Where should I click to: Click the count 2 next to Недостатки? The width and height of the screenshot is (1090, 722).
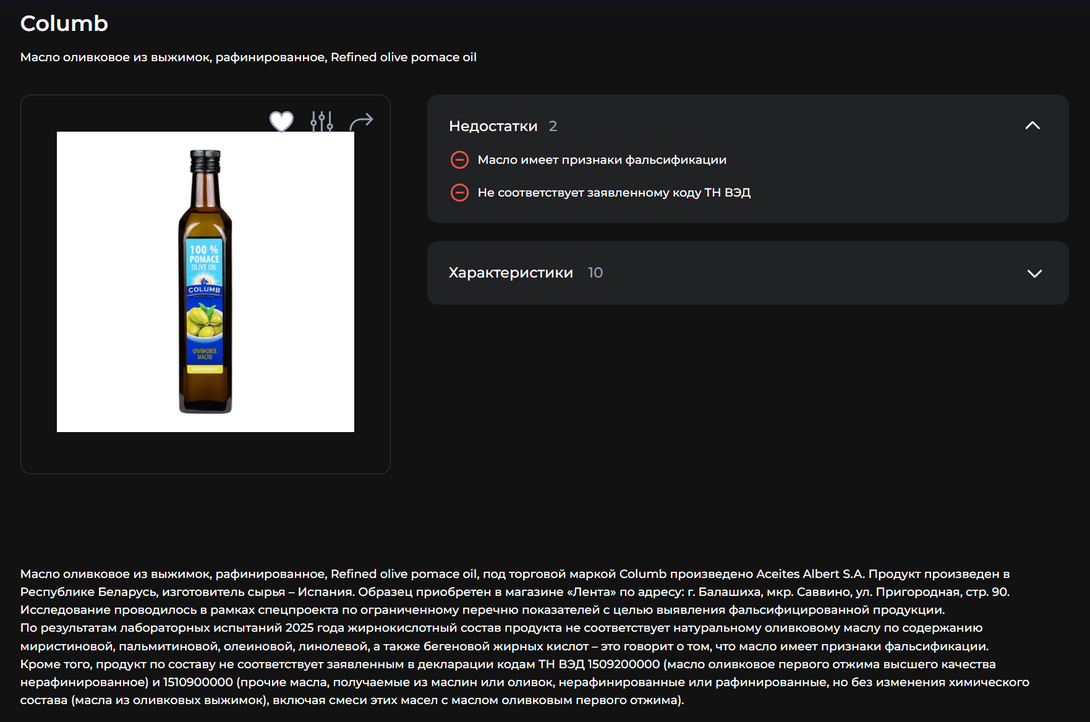coord(553,126)
